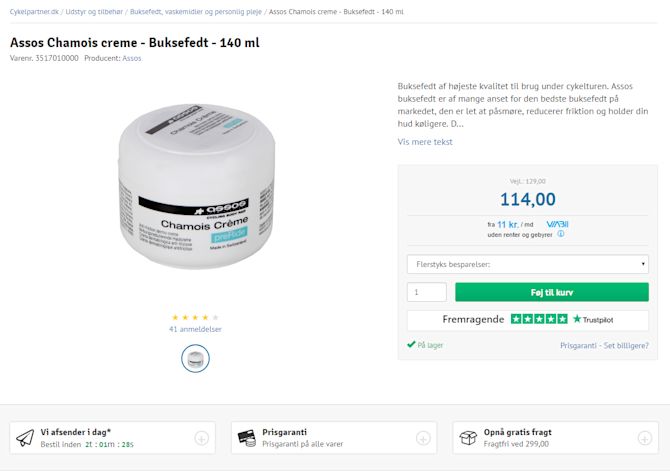
Task: Click the green 'Føj til kurv' button
Action: click(x=552, y=292)
